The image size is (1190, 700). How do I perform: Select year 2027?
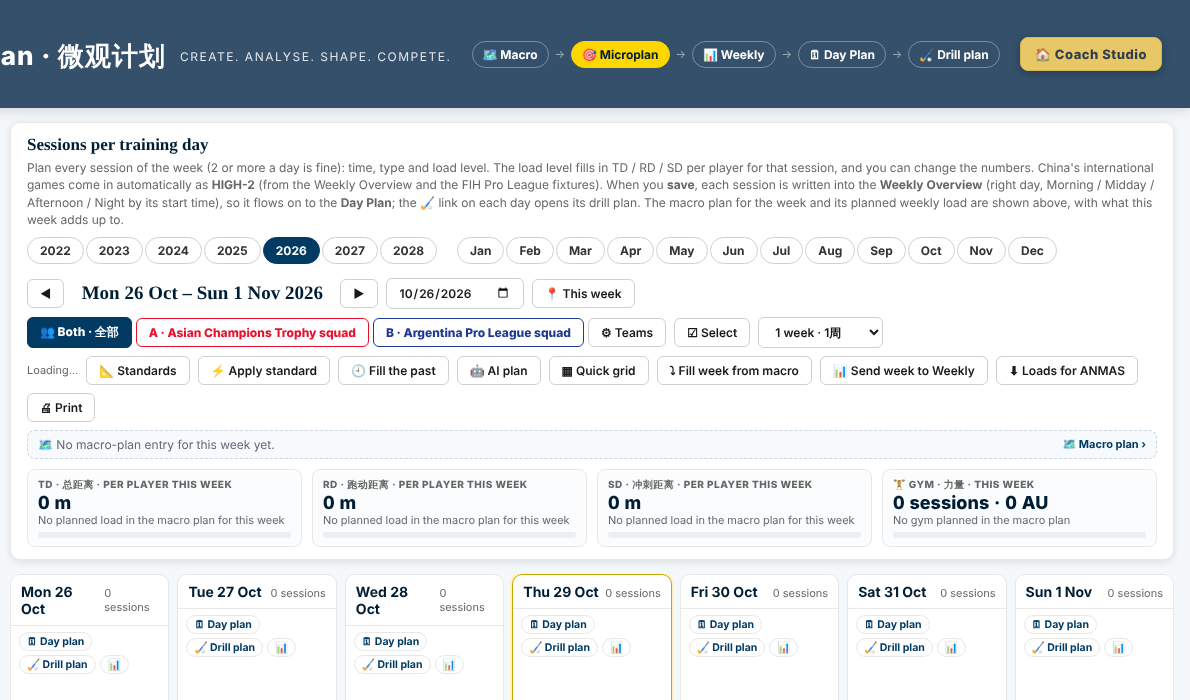click(x=350, y=251)
